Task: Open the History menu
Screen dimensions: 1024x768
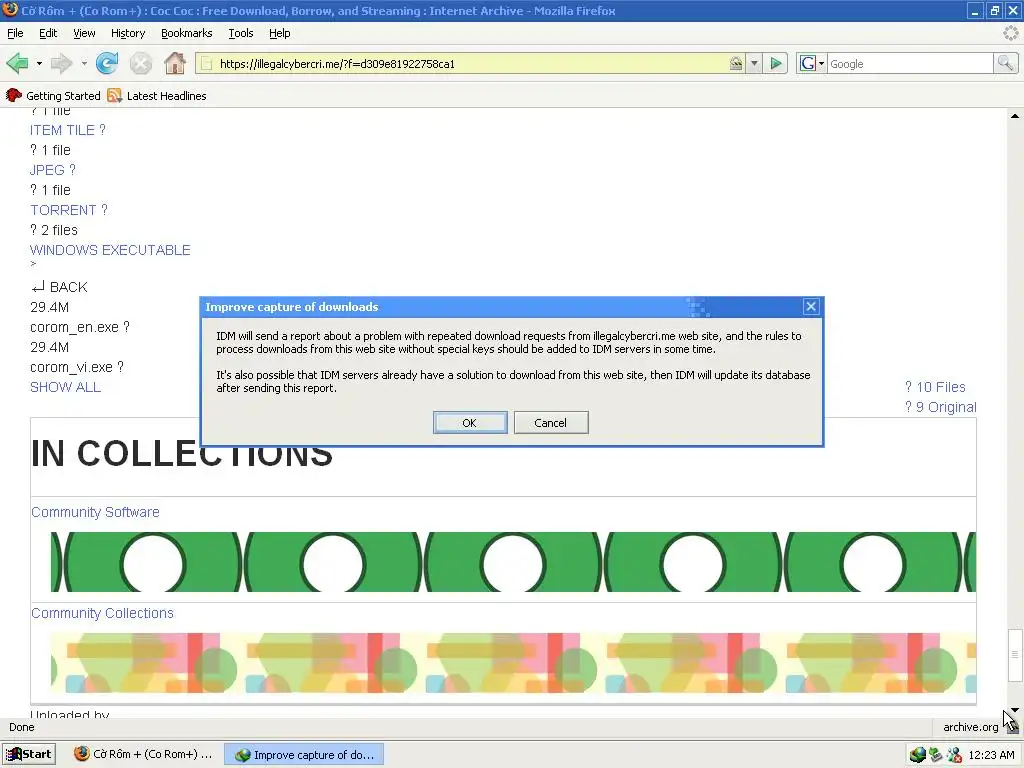Action: pos(128,33)
